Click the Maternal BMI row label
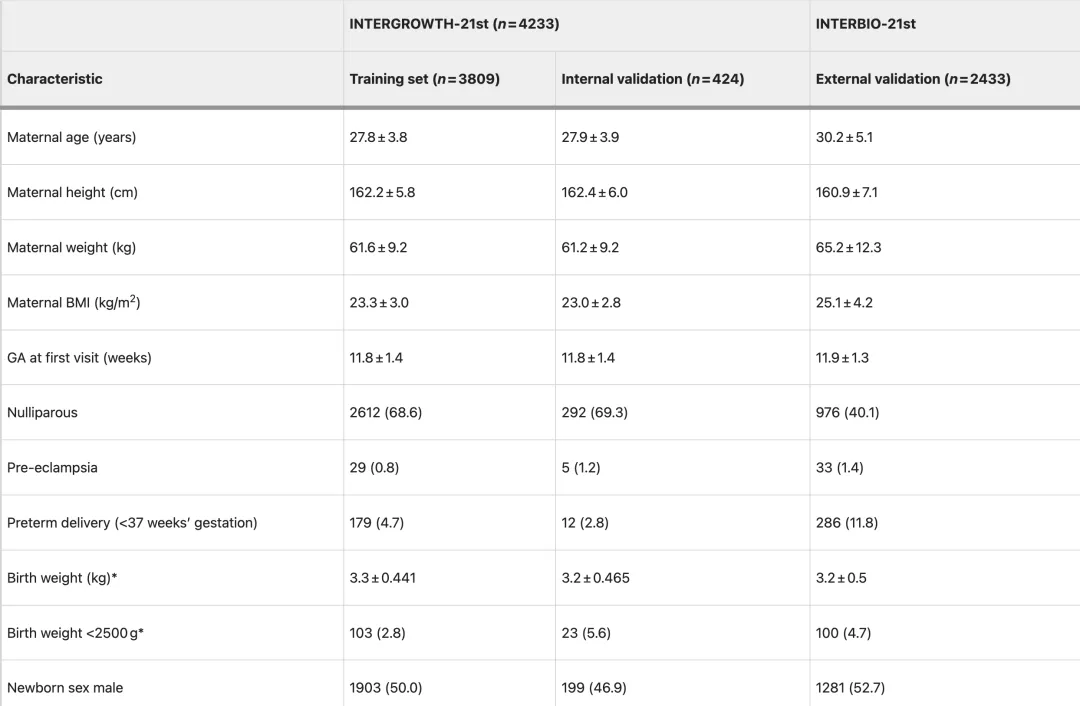Screen dimensions: 1080x706 tap(73, 302)
